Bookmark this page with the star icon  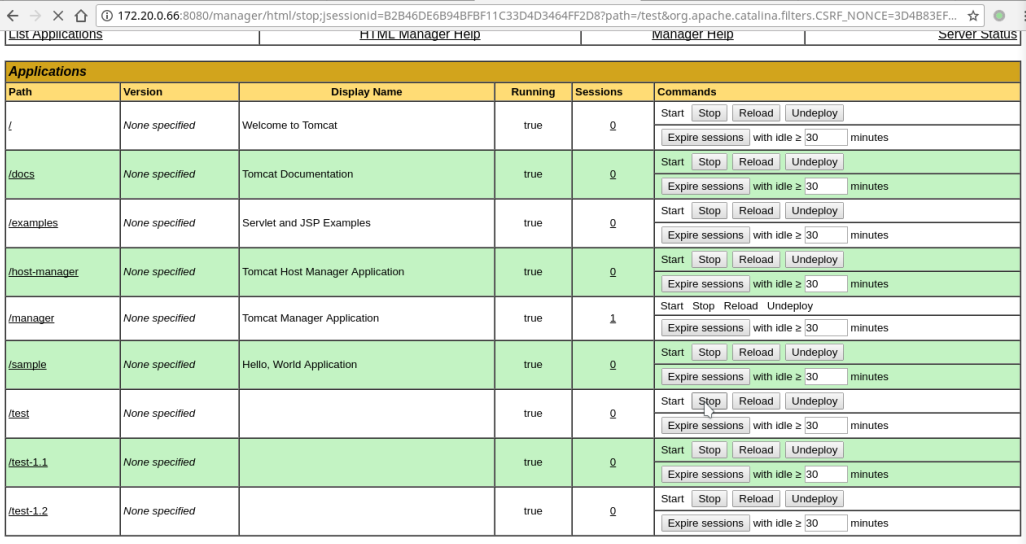tap(973, 16)
